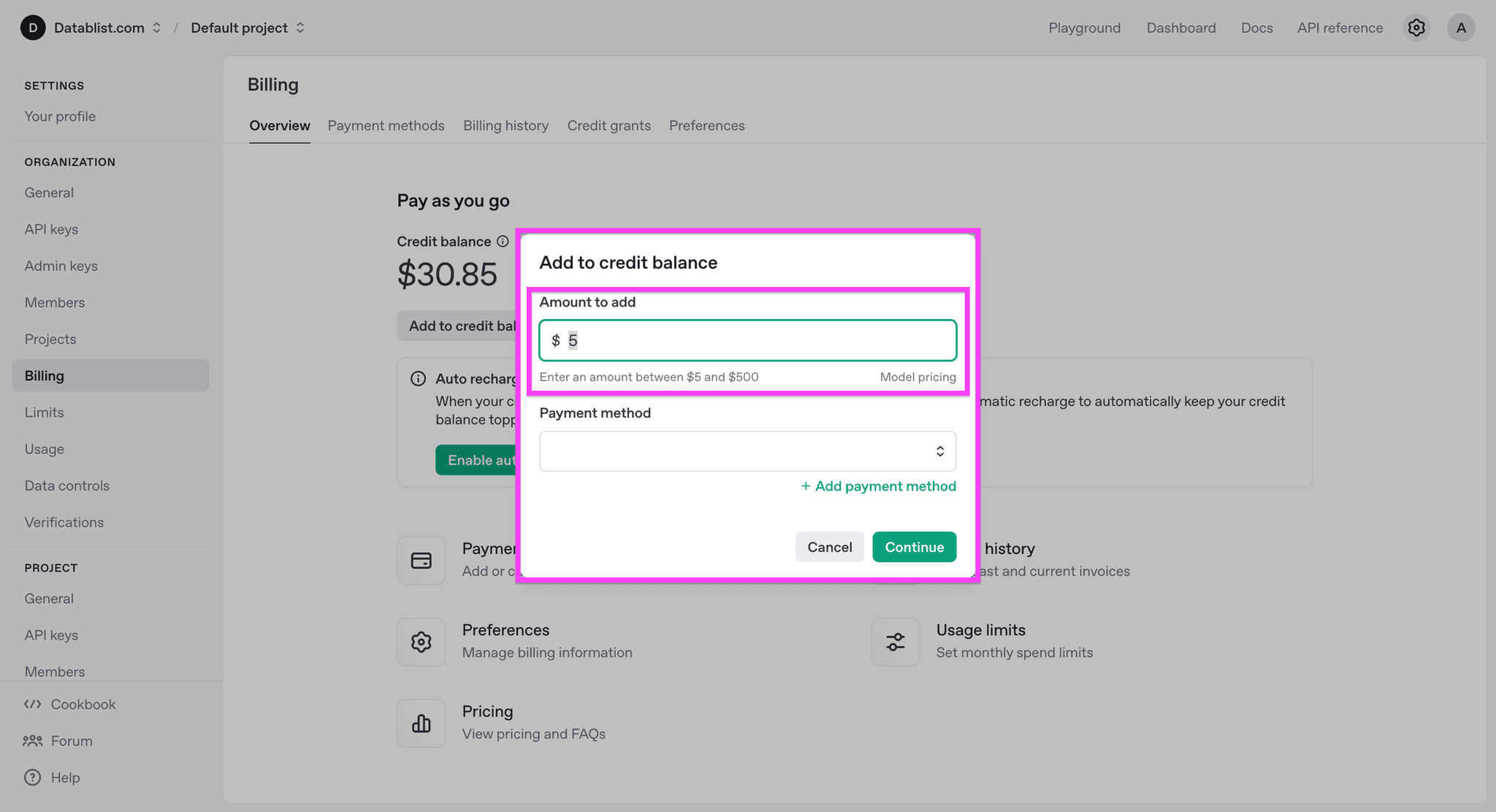Click Continue to confirm the amount
This screenshot has width=1496, height=812.
(x=914, y=546)
